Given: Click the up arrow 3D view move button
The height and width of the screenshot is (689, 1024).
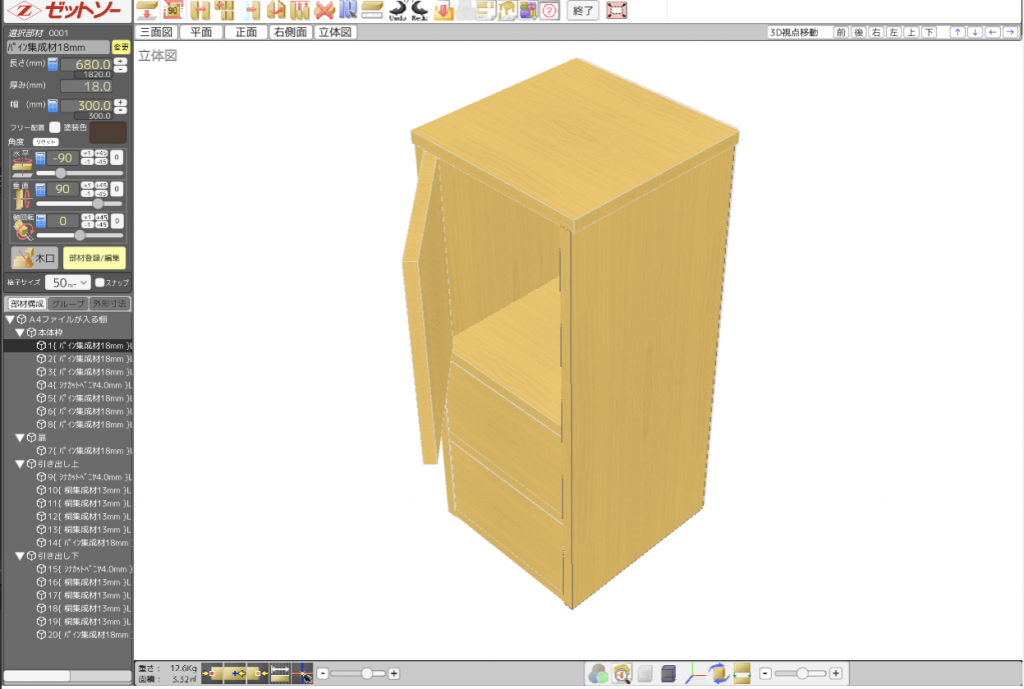Looking at the screenshot, I should [957, 32].
